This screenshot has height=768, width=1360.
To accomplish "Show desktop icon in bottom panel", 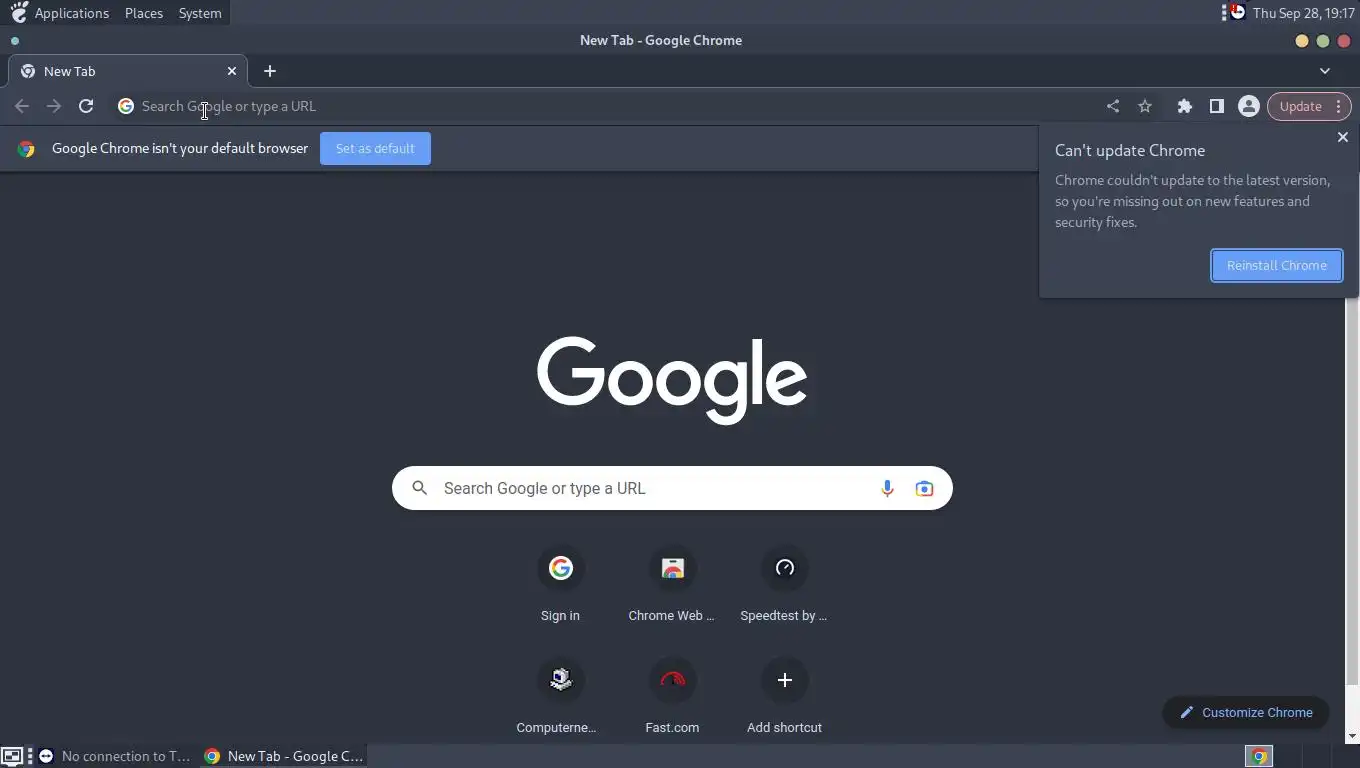I will [x=12, y=756].
